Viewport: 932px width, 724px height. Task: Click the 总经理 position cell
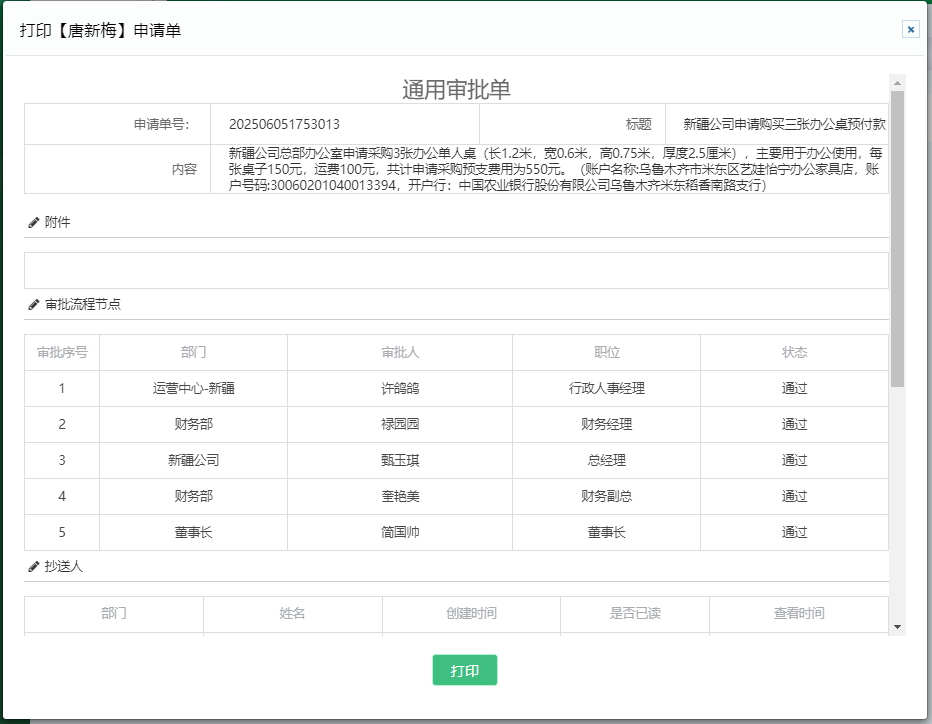click(x=606, y=460)
